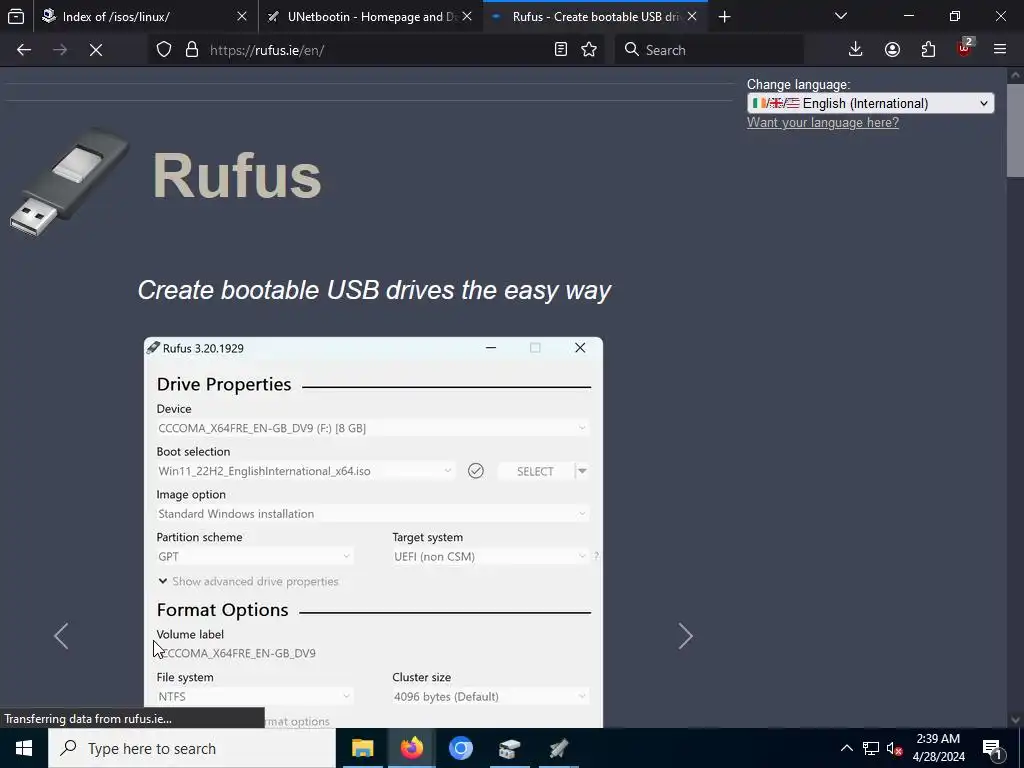
Task: Click the Firefox View icon in tab bar
Action: (16, 16)
